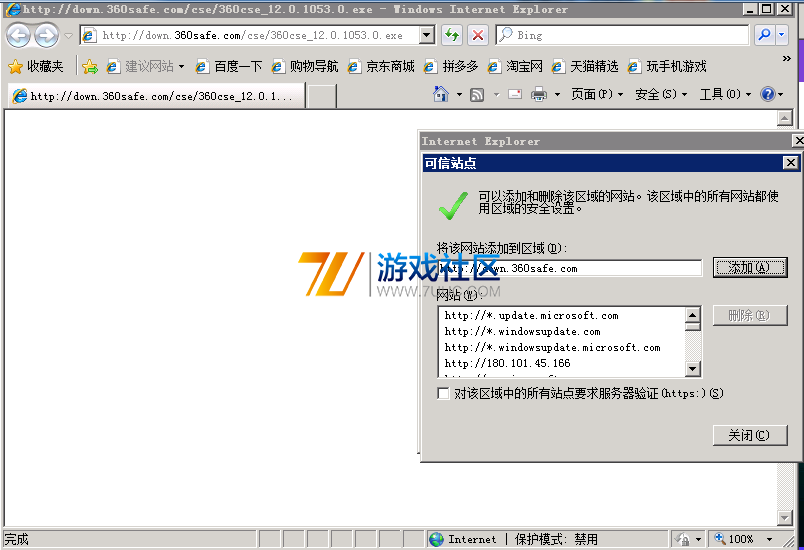Expand the Home button dropdown arrow
Image resolution: width=804 pixels, height=550 pixels.
[459, 94]
